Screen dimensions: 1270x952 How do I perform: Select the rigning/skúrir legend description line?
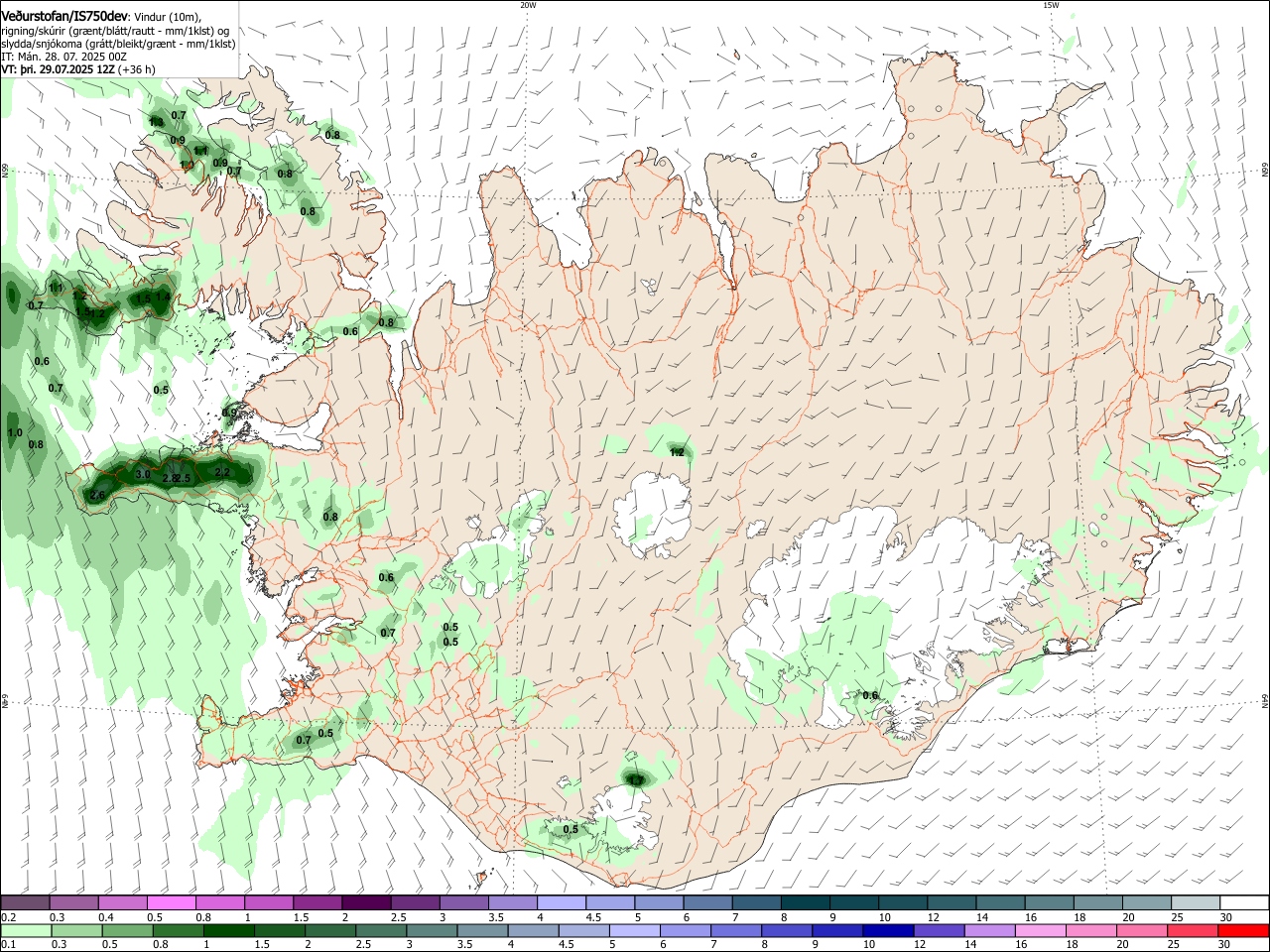115,31
